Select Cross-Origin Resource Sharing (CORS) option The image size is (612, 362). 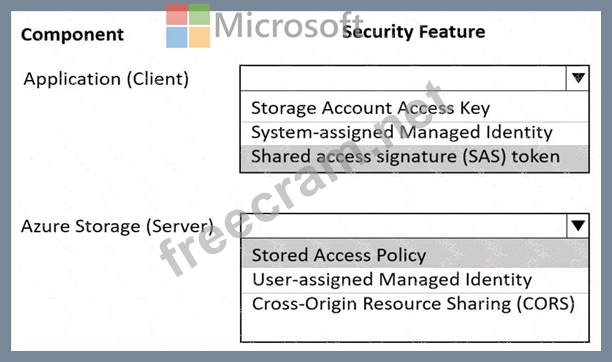[415, 304]
